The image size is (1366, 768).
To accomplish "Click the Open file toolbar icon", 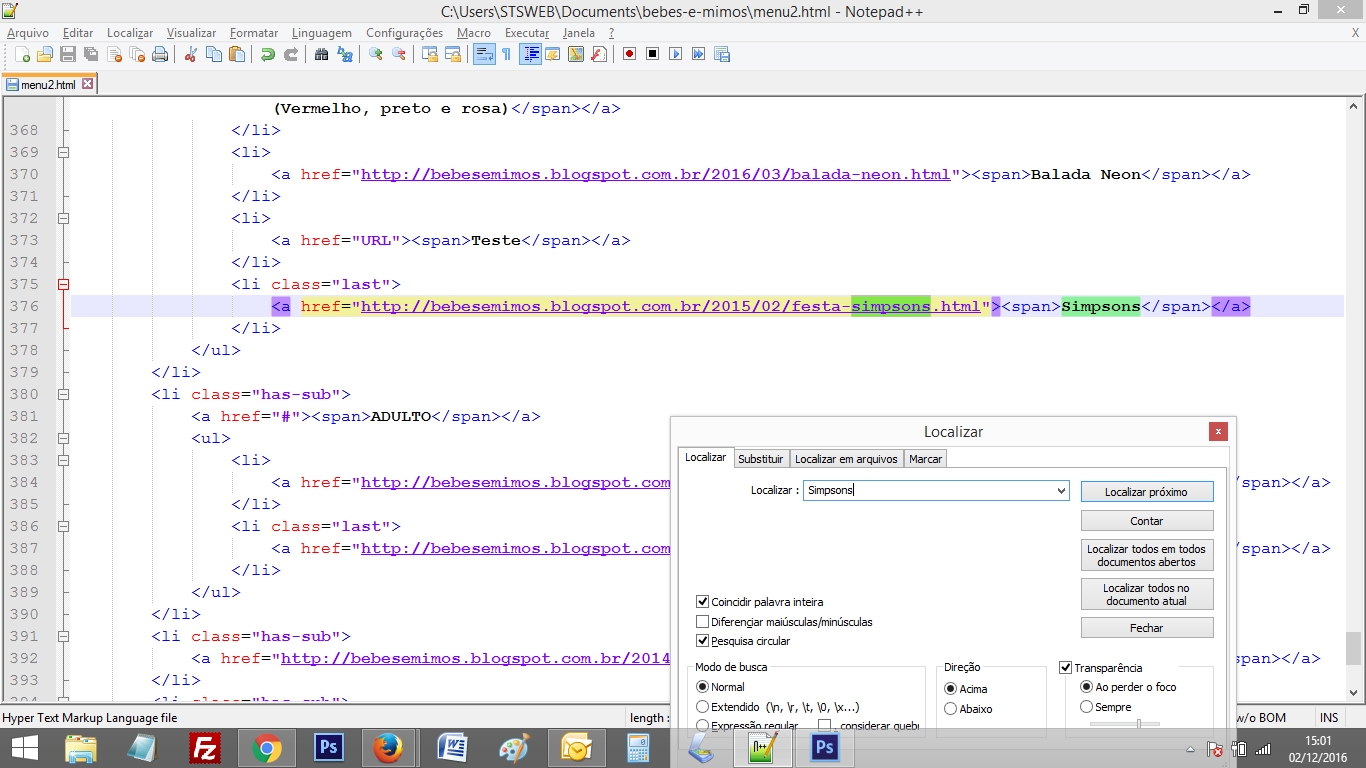I will (x=45, y=54).
